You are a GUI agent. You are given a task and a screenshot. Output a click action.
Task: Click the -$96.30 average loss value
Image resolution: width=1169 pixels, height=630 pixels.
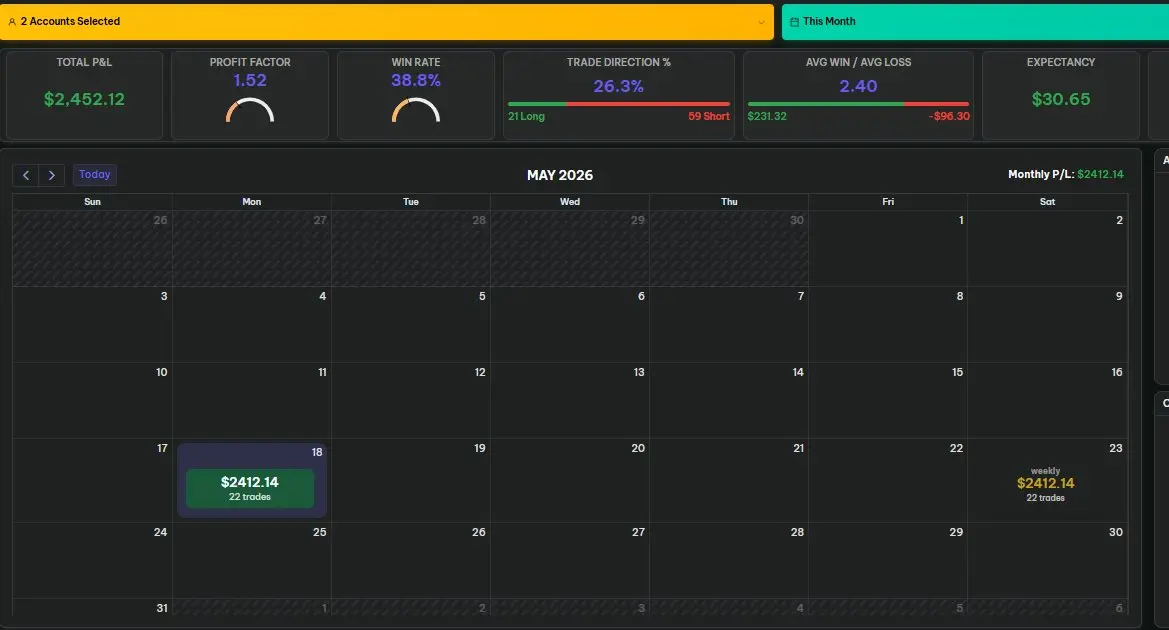tap(949, 116)
